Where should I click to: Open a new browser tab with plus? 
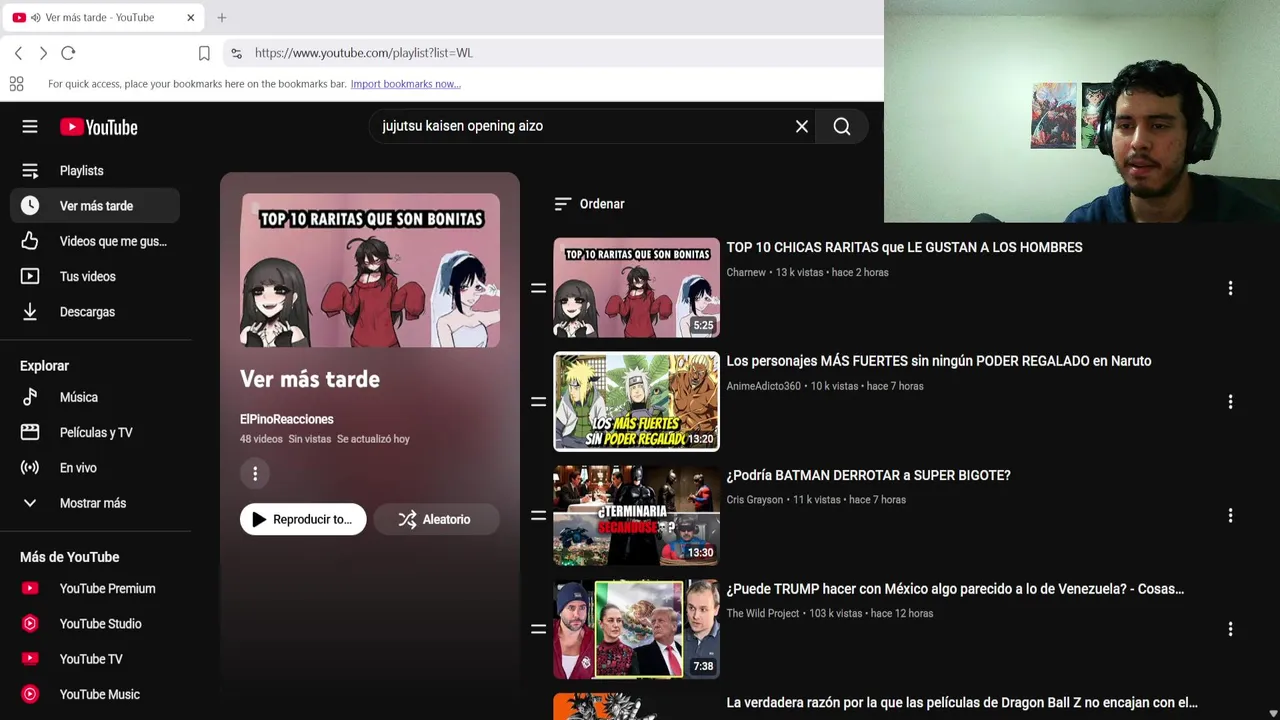[x=222, y=17]
